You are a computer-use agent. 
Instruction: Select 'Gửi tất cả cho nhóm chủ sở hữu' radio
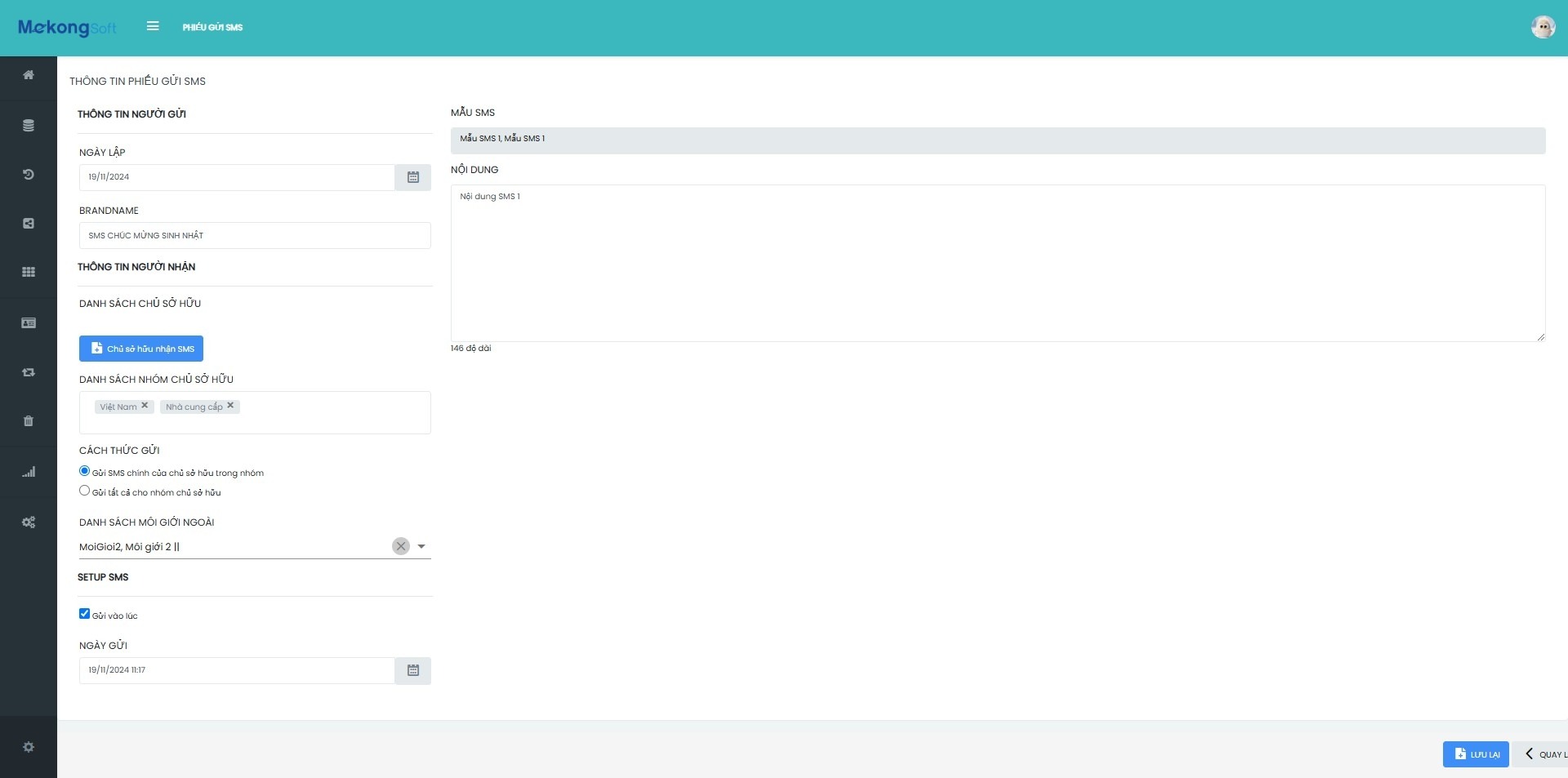[84, 491]
